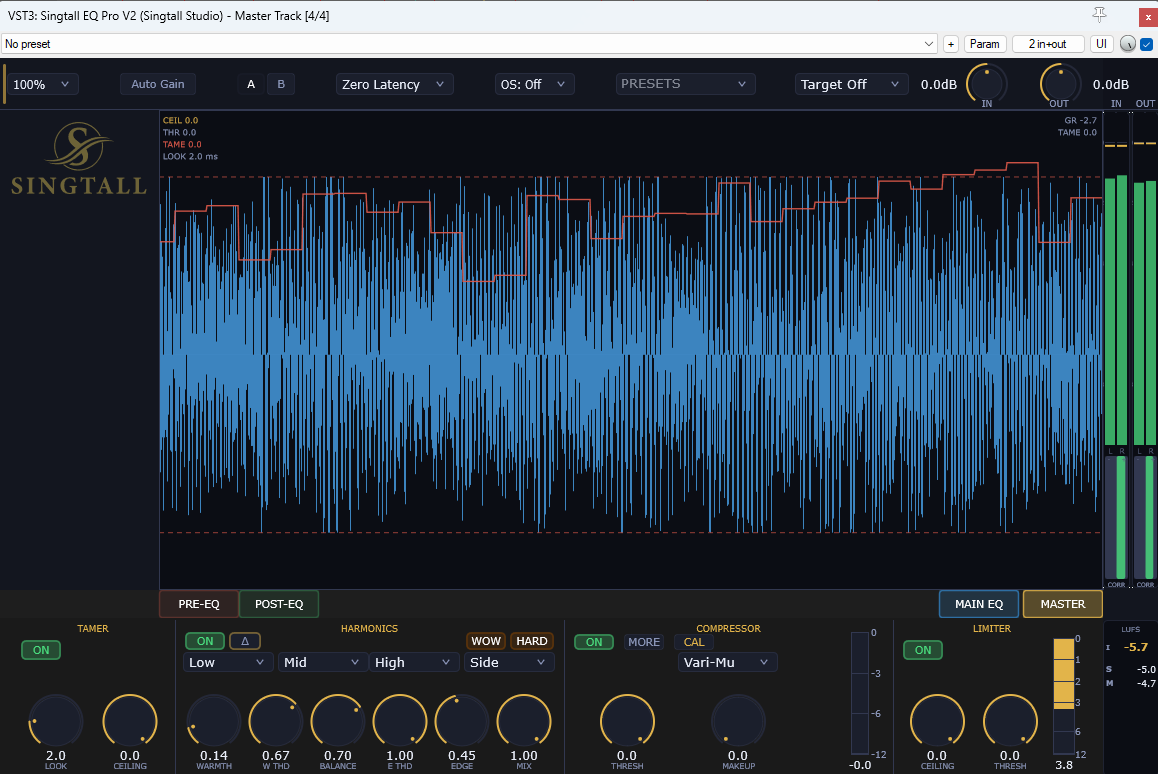This screenshot has height=774, width=1158.
Task: Toggle the plugin bypass checkbox
Action: tap(1146, 44)
